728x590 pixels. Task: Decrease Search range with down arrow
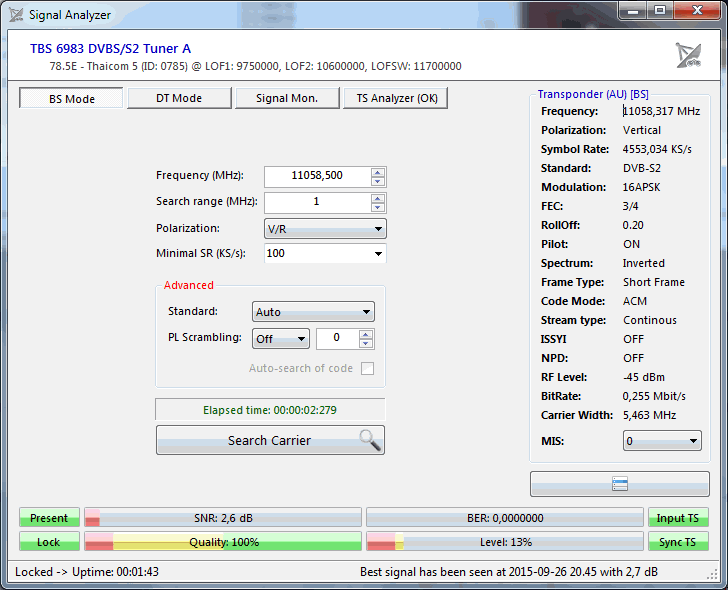[x=378, y=207]
